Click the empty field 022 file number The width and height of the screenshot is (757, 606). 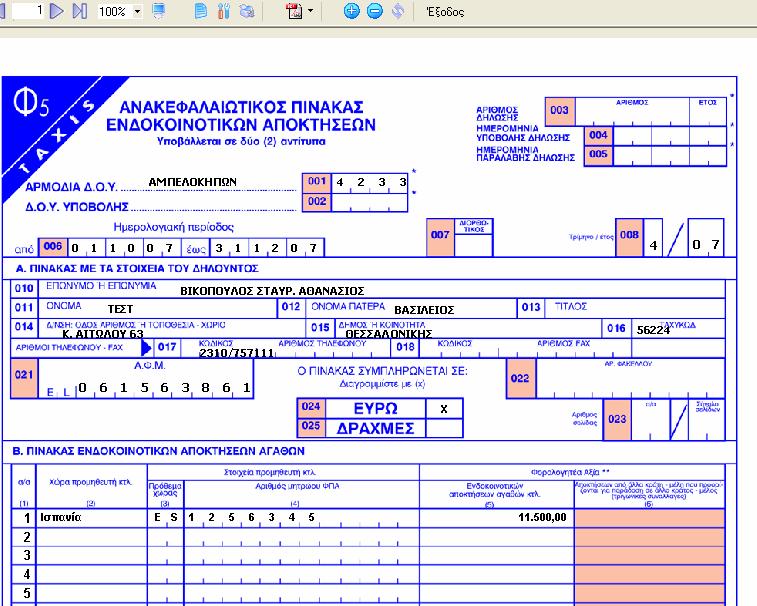(x=630, y=379)
